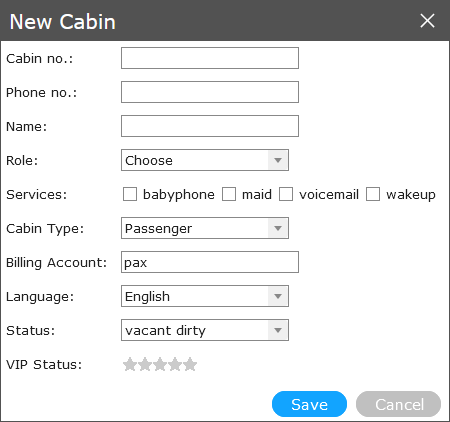The image size is (450, 422).
Task: Enable the babyphone service checkbox
Action: pyautogui.click(x=130, y=194)
